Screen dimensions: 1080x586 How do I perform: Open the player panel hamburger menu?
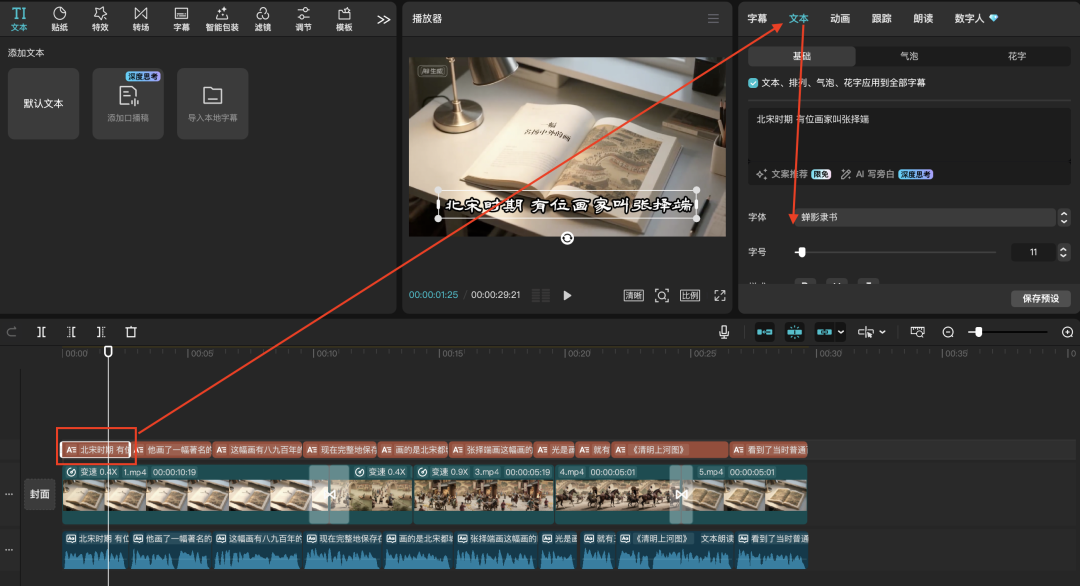point(713,19)
